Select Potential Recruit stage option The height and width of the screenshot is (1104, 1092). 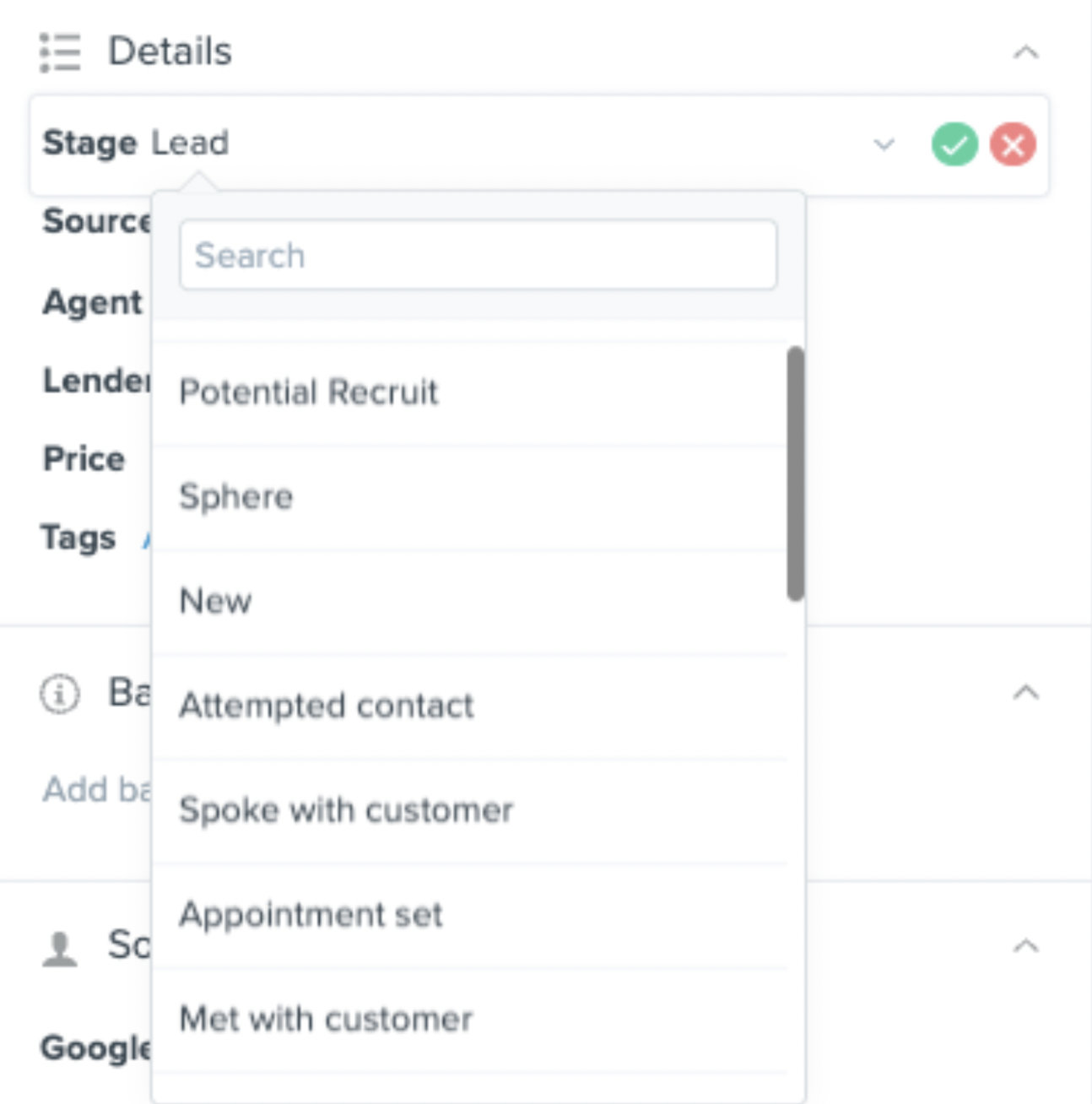[469, 392]
